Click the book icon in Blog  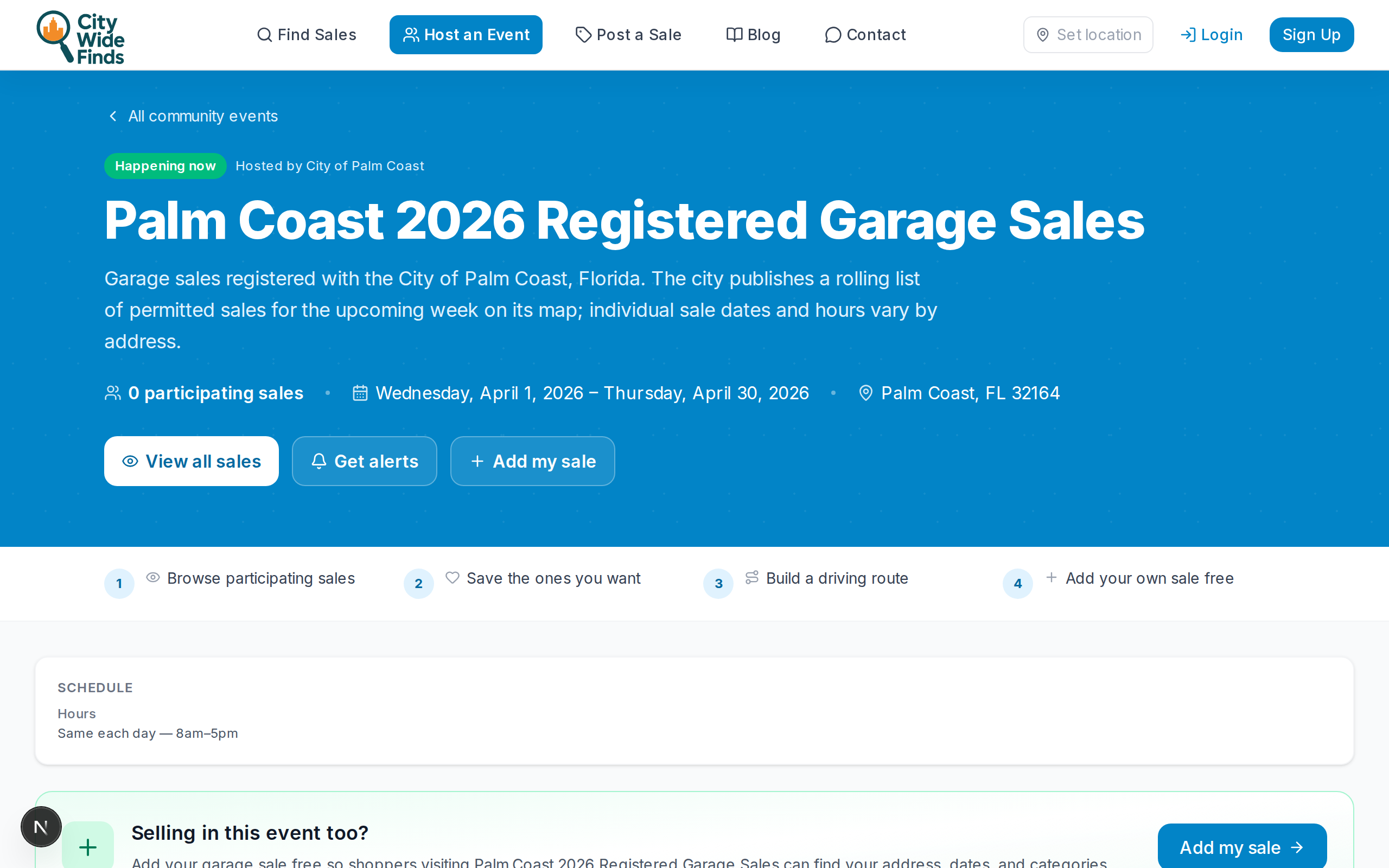(734, 34)
